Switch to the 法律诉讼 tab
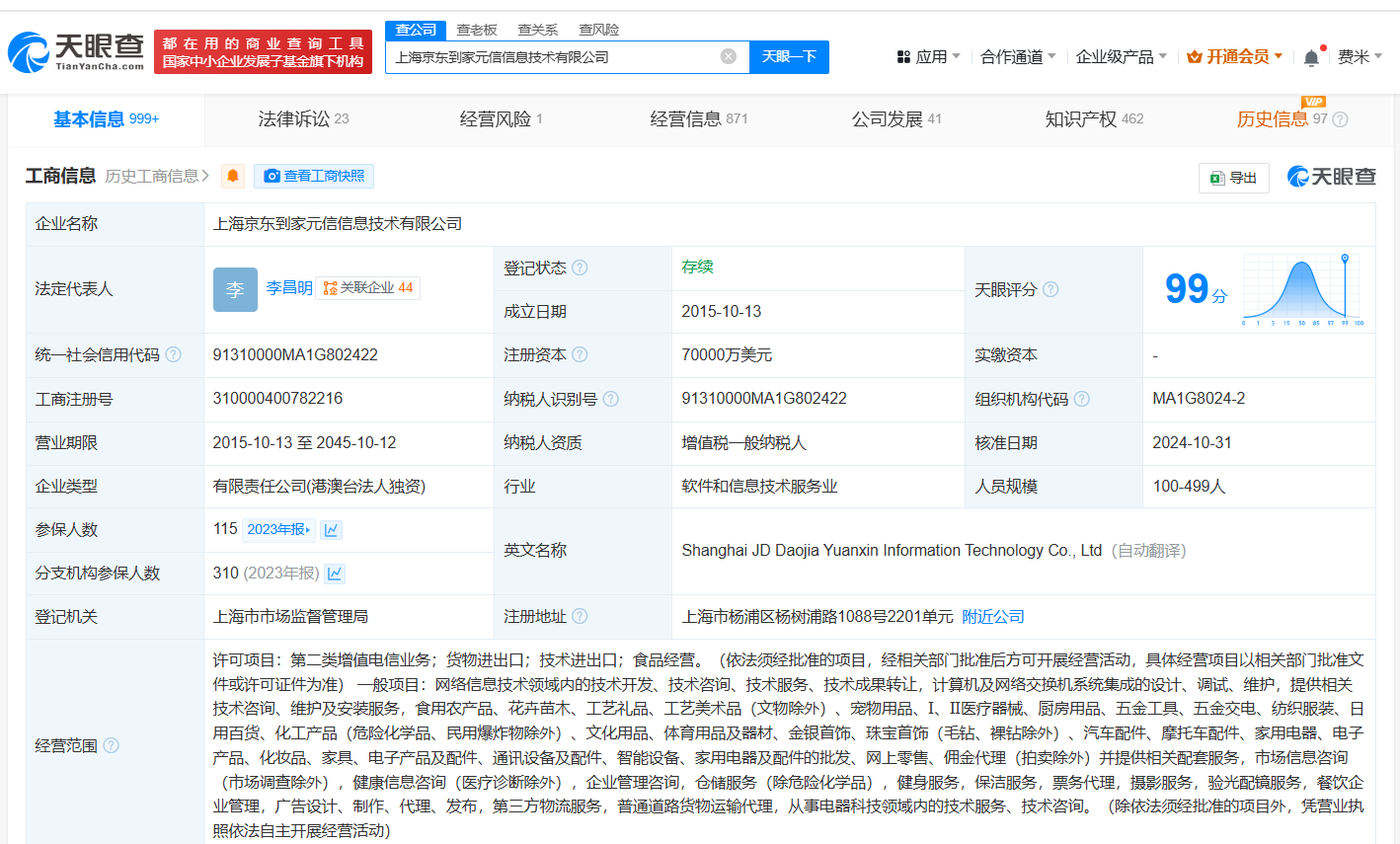Image resolution: width=1400 pixels, height=844 pixels. point(303,119)
